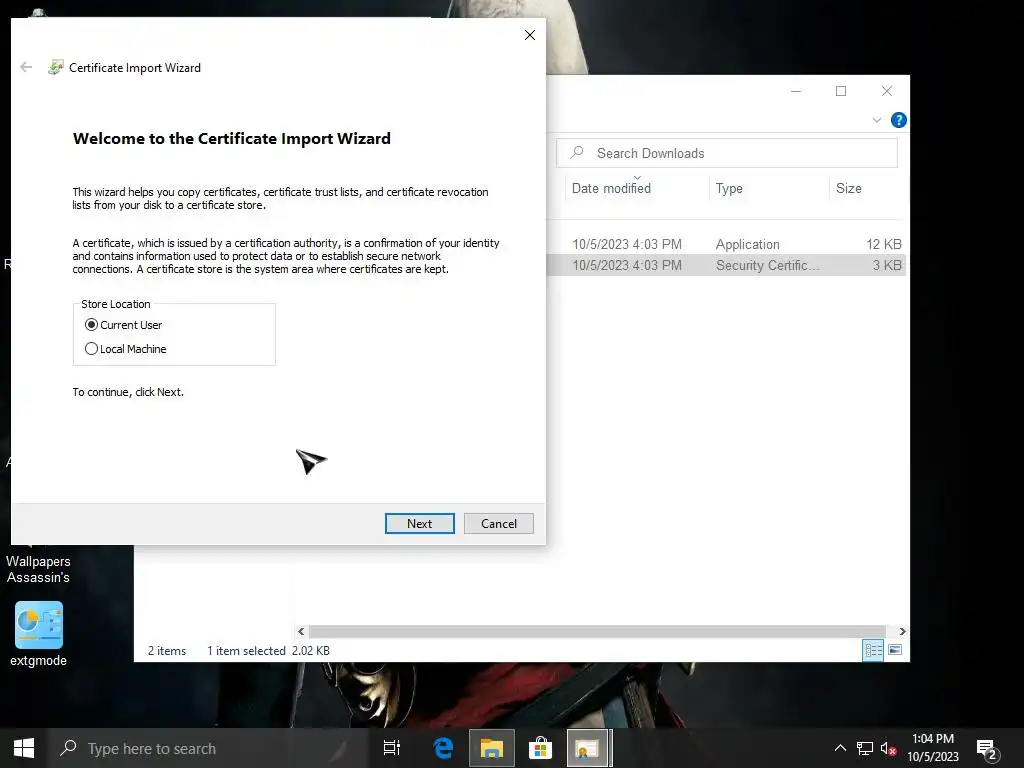This screenshot has width=1024, height=768.
Task: Close the Certificate Import Wizard dialog
Action: click(x=530, y=35)
